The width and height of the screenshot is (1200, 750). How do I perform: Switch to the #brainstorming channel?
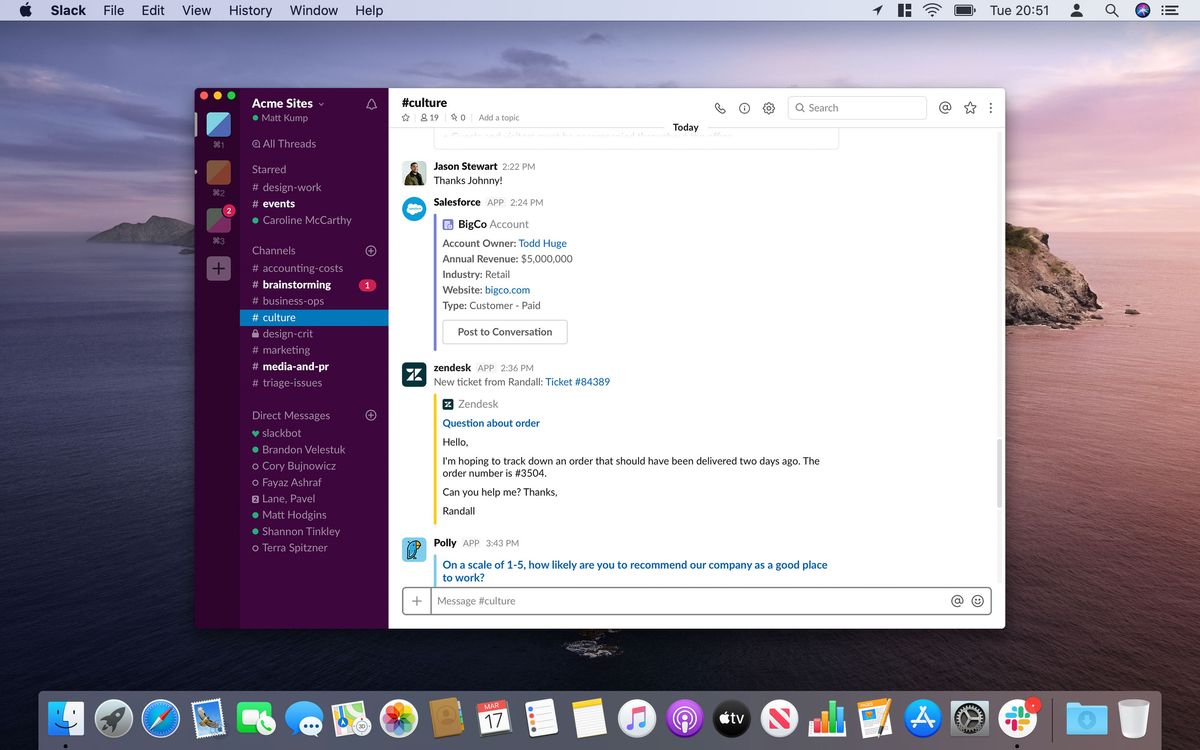295,284
